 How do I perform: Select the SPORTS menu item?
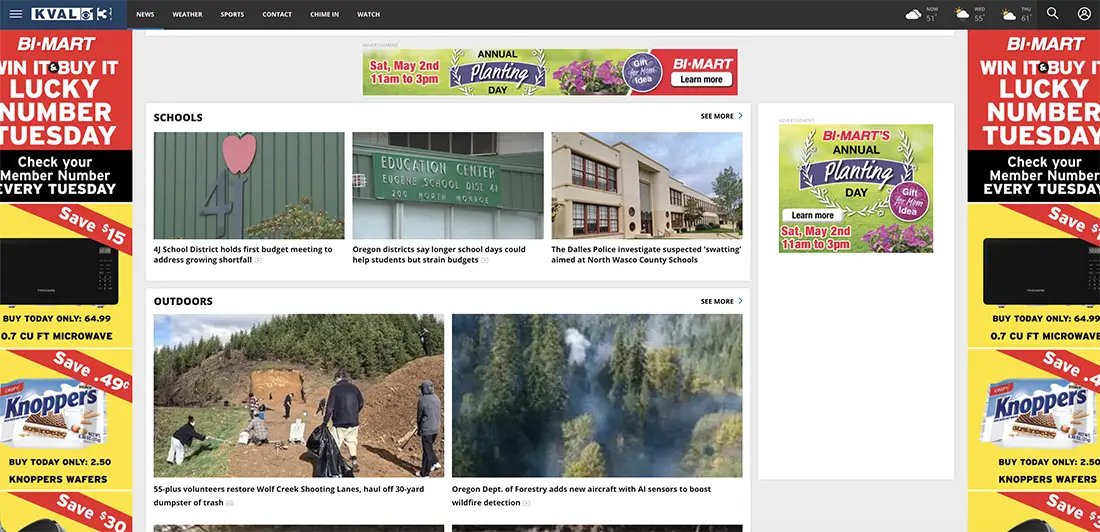[232, 14]
